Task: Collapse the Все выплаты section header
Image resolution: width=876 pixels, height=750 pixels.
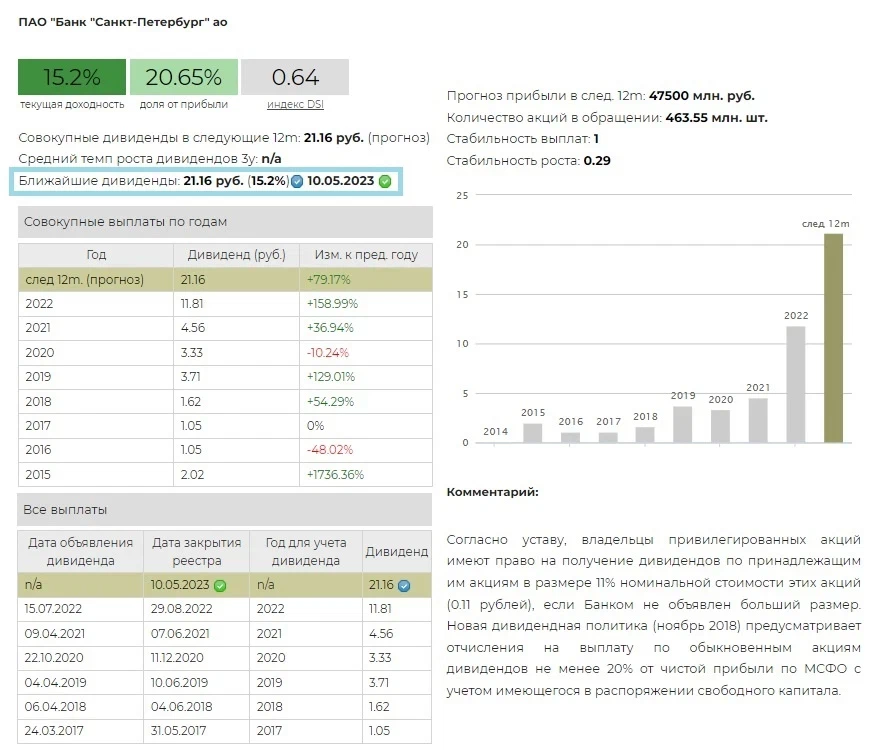Action: tap(225, 510)
